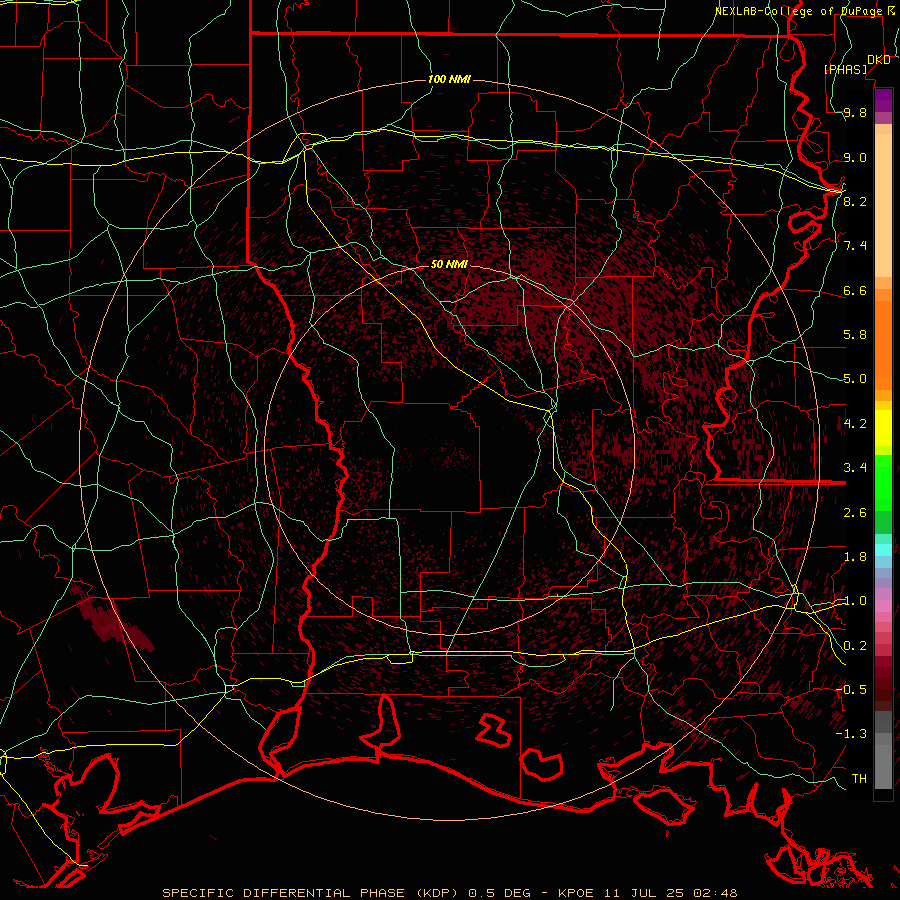Click the [PHAS] label above the legend

coord(846,69)
